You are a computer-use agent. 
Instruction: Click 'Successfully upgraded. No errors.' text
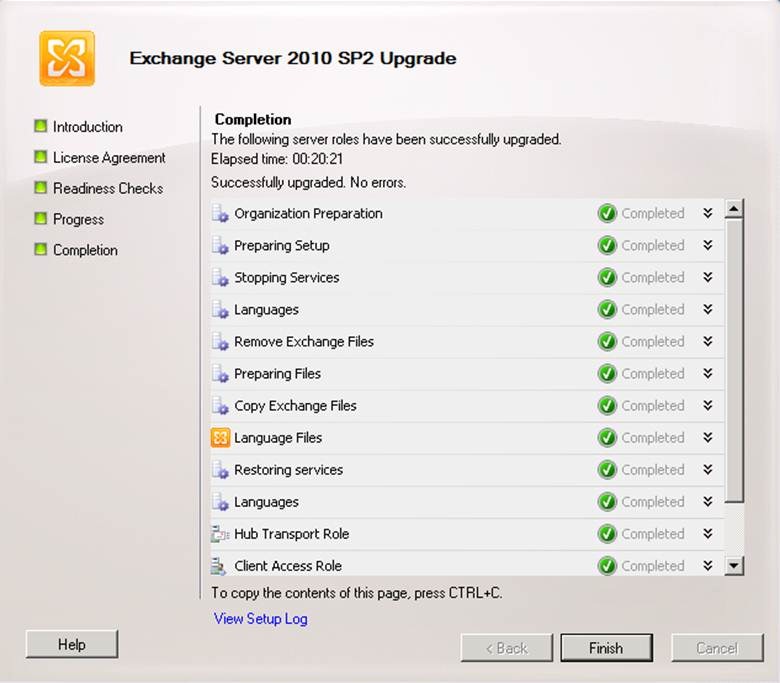point(308,183)
